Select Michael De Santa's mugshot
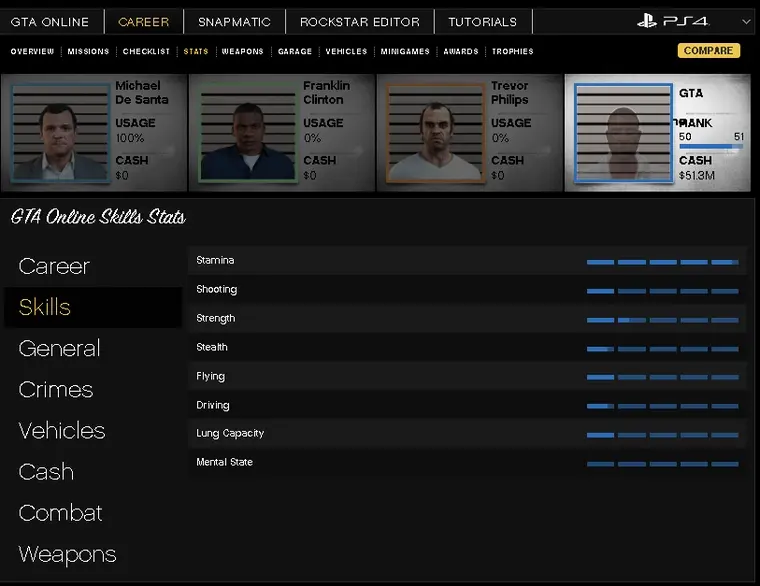Screen dimensions: 760x586 point(60,132)
